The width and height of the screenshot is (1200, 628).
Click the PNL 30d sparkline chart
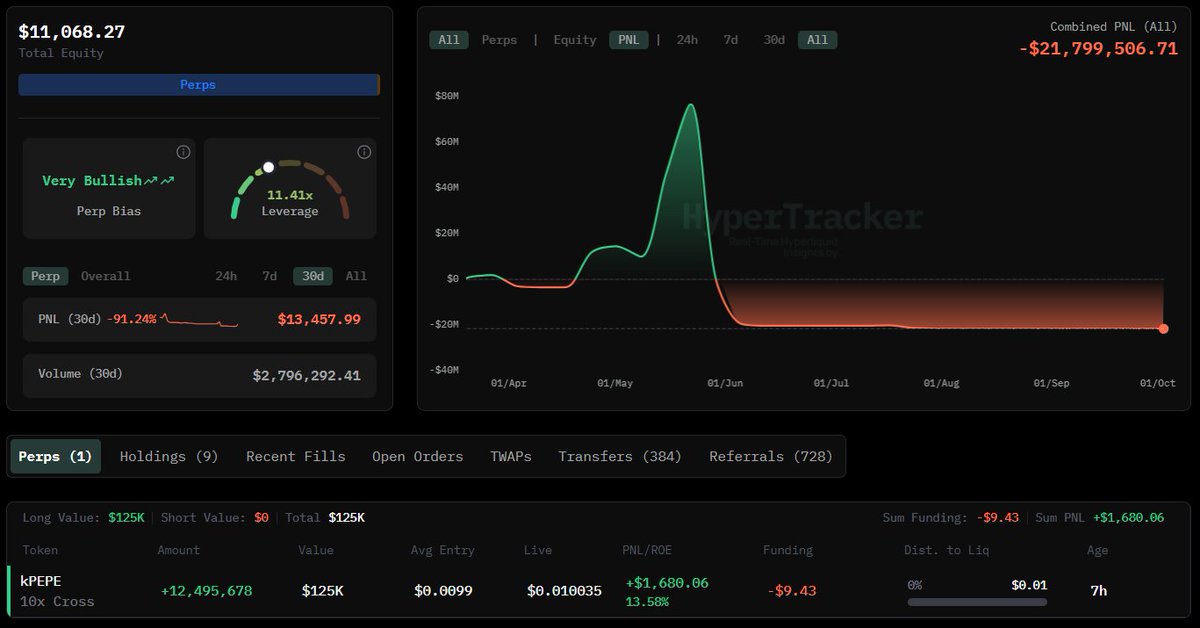tap(199, 320)
